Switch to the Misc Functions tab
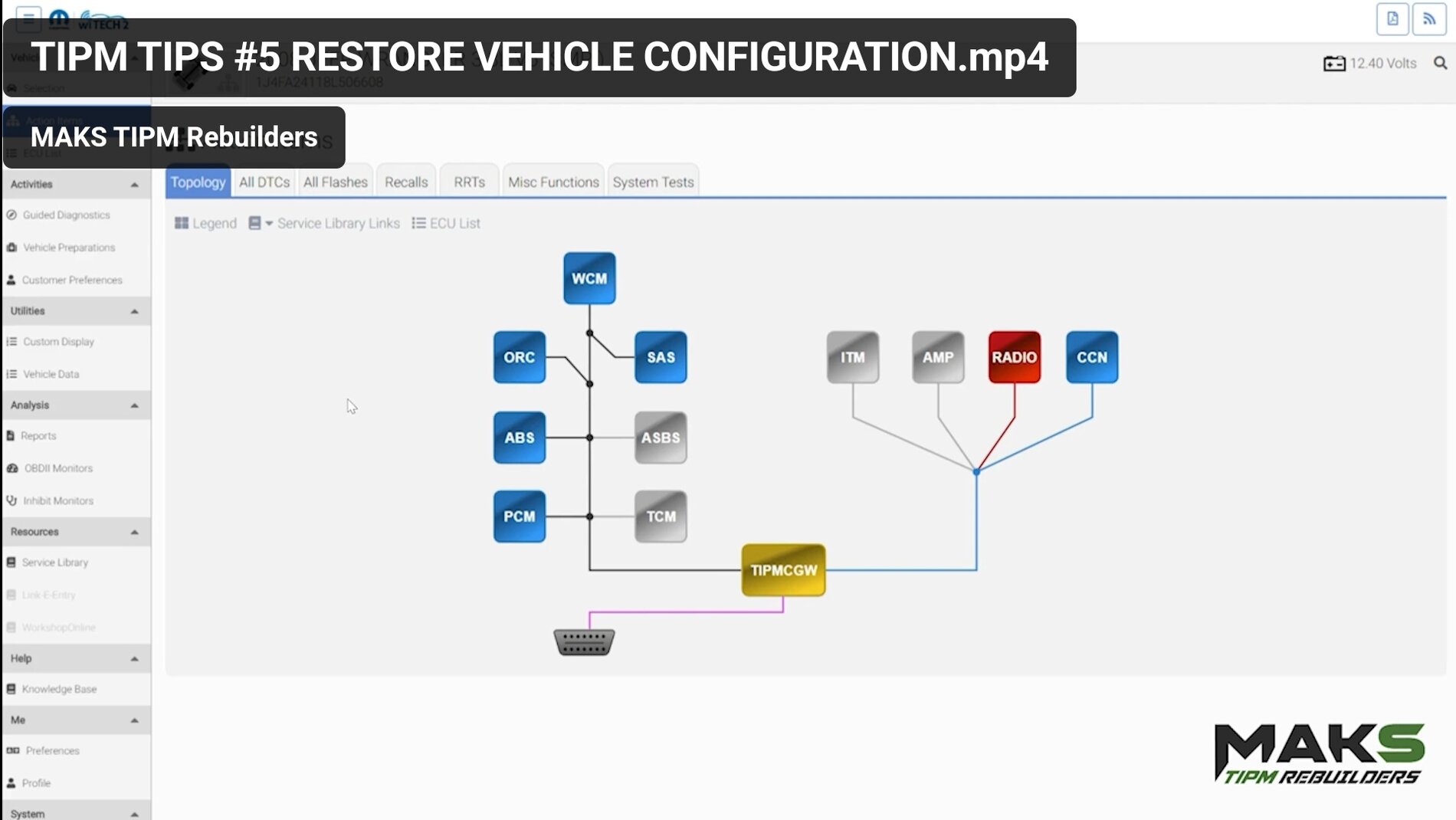Image resolution: width=1456 pixels, height=820 pixels. (x=553, y=182)
